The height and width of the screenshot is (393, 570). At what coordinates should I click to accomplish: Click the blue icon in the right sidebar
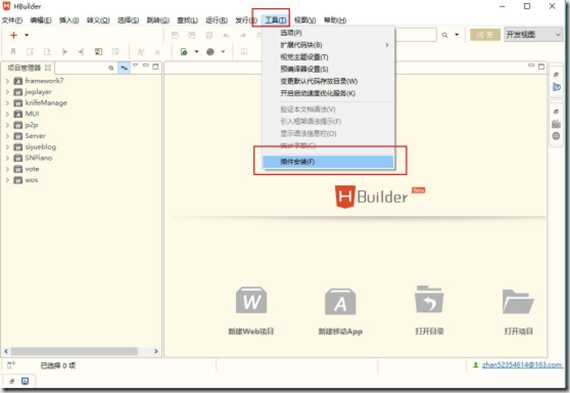pyautogui.click(x=556, y=87)
